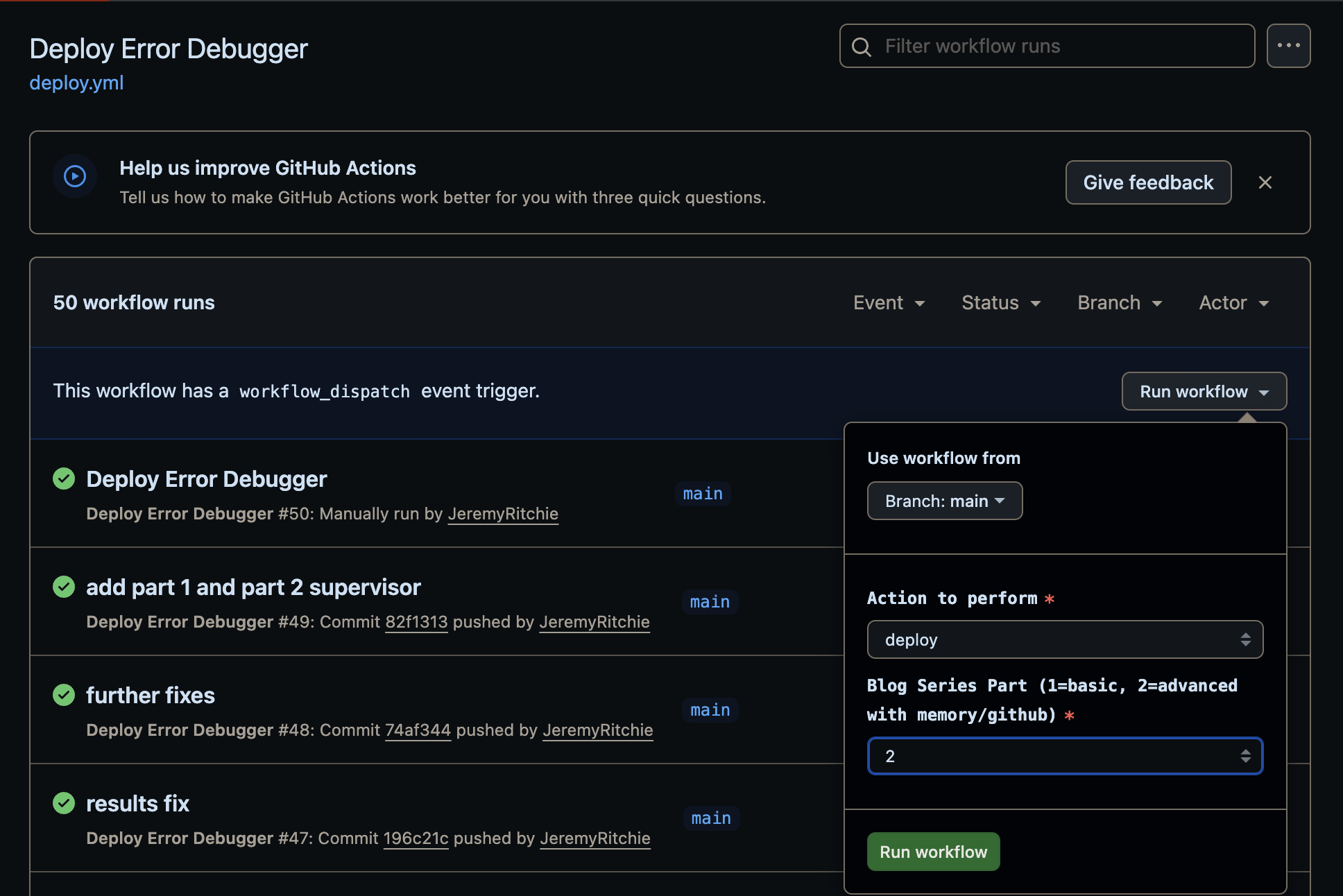
Task: Click the success icon beside "add part 1 and part 2 supervisor"
Action: [63, 587]
